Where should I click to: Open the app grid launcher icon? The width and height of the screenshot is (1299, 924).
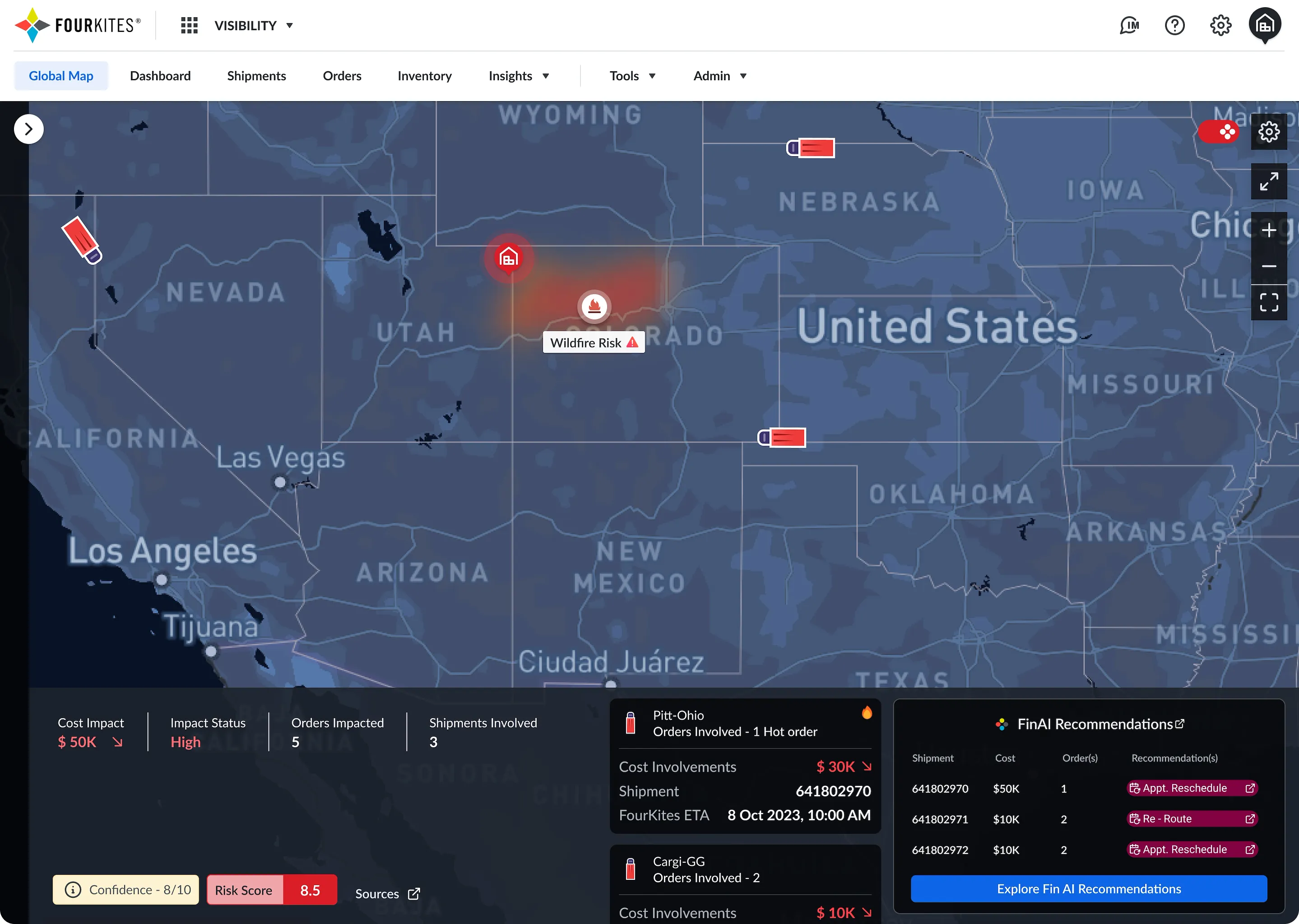tap(189, 26)
